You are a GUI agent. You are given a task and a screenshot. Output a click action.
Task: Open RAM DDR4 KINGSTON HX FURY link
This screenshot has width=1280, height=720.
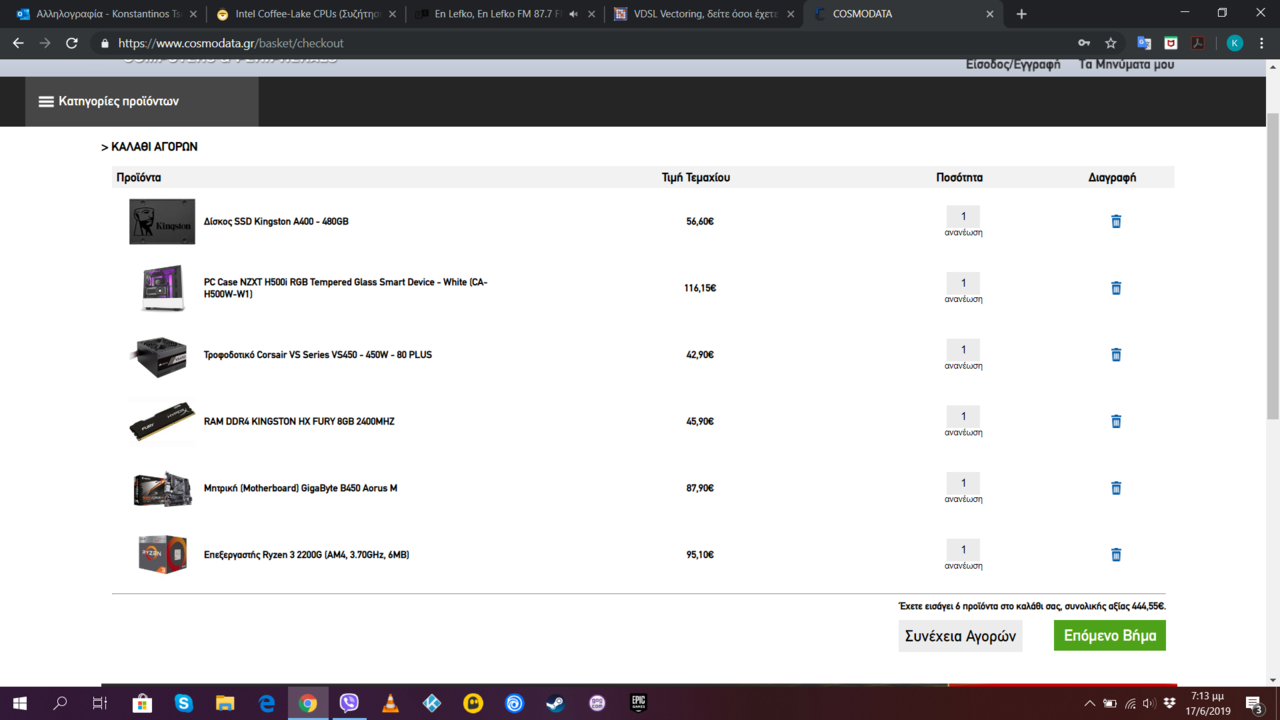pyautogui.click(x=299, y=421)
